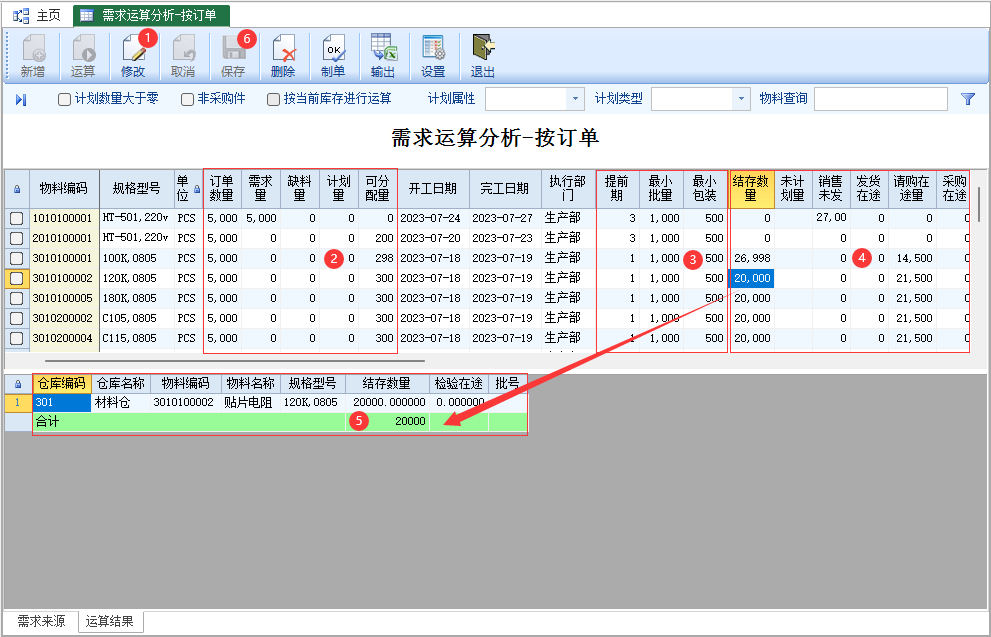Image resolution: width=991 pixels, height=637 pixels.
Task: Click the 退出 (Exit) door icon
Action: point(483,56)
